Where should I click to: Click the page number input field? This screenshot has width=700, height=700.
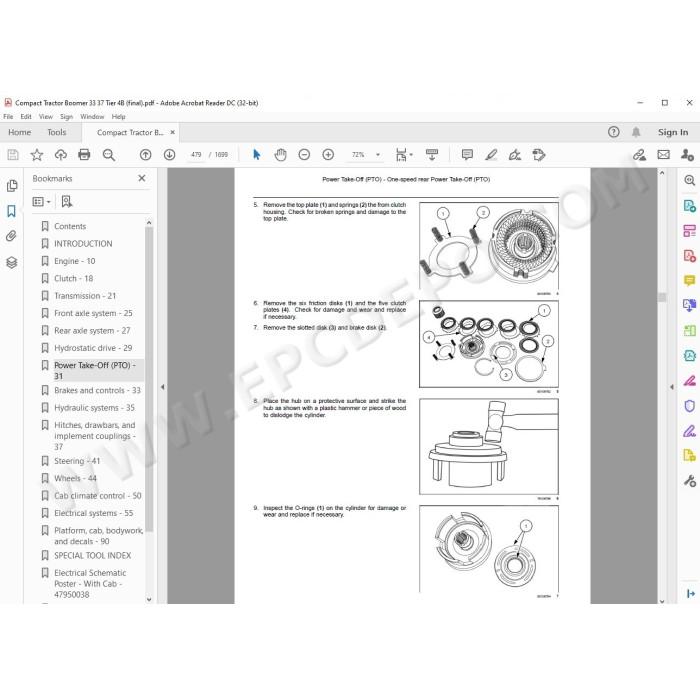tap(196, 155)
